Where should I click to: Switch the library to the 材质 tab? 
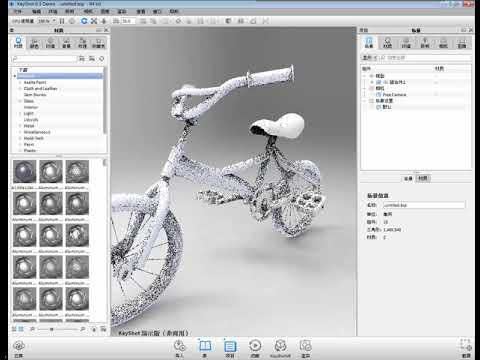[x=18, y=43]
